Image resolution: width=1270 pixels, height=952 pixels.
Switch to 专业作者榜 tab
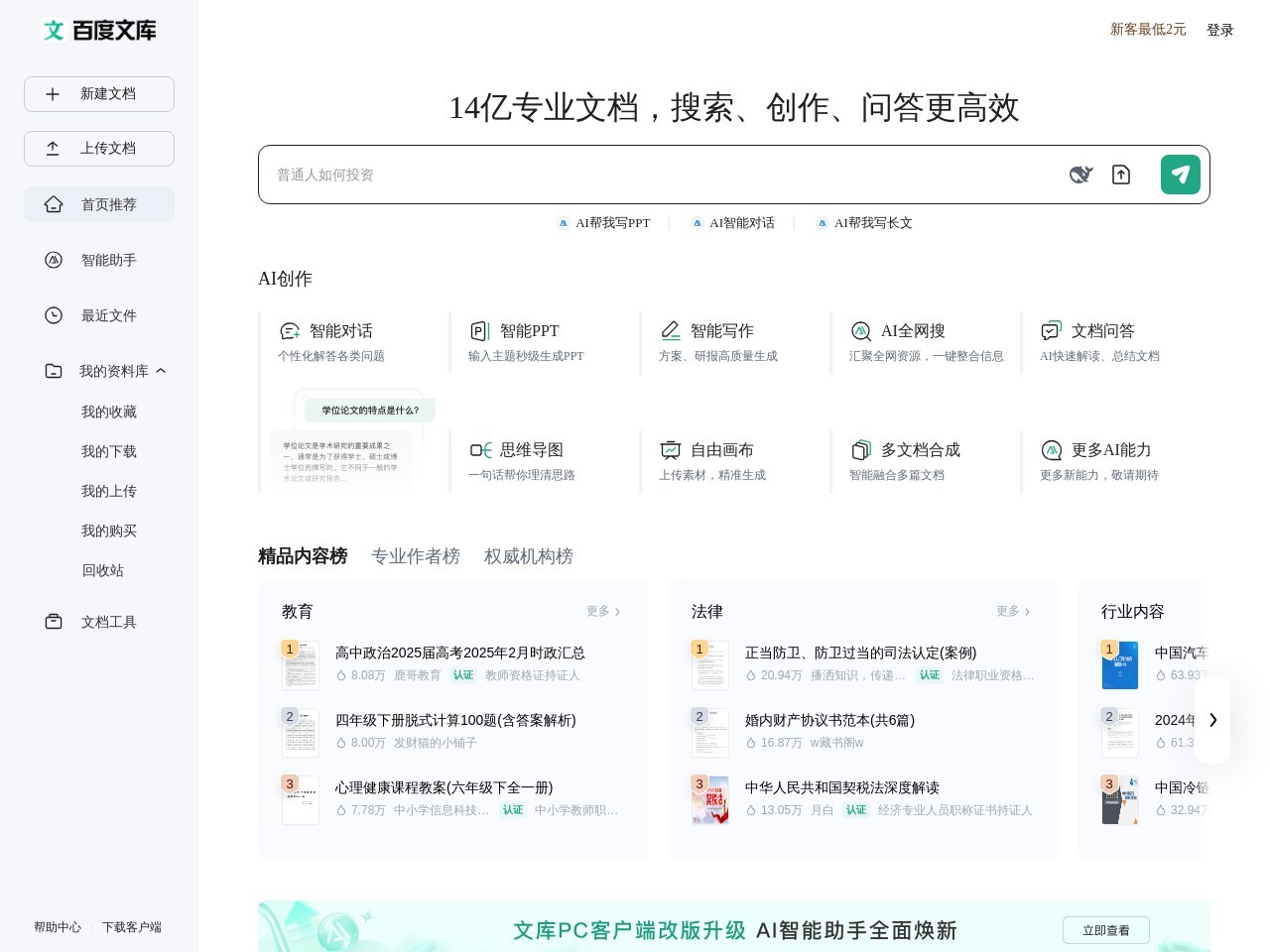pos(415,556)
